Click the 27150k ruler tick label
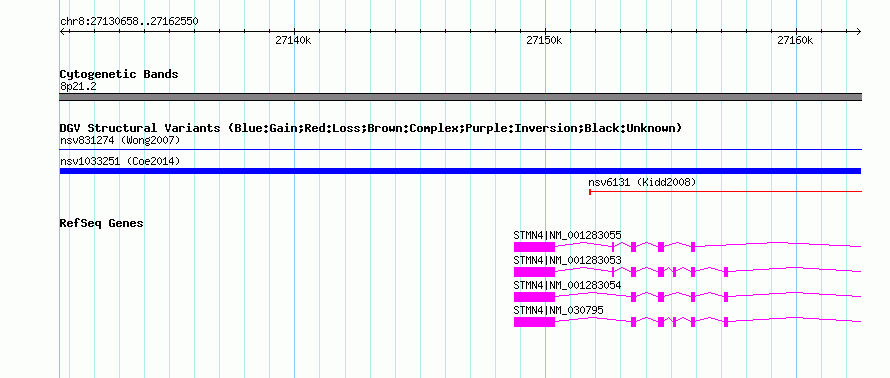This screenshot has width=890, height=378. tap(544, 40)
